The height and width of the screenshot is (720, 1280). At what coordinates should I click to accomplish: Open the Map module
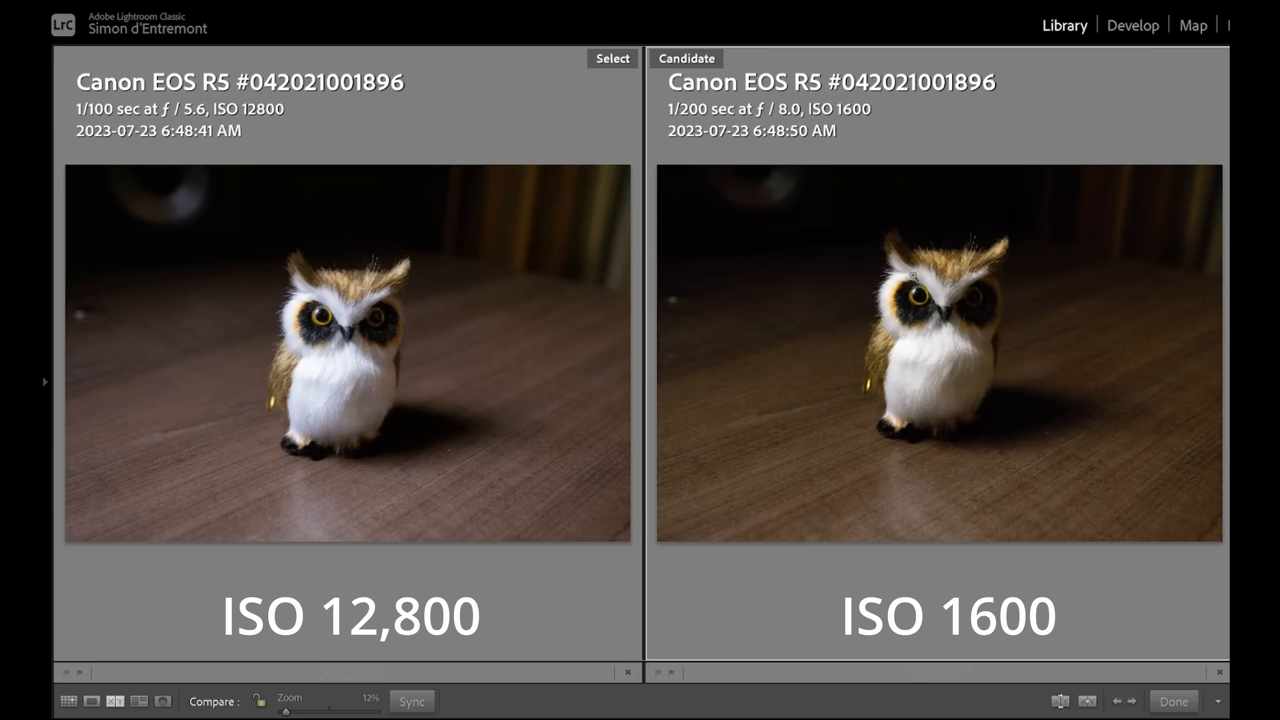(1193, 25)
